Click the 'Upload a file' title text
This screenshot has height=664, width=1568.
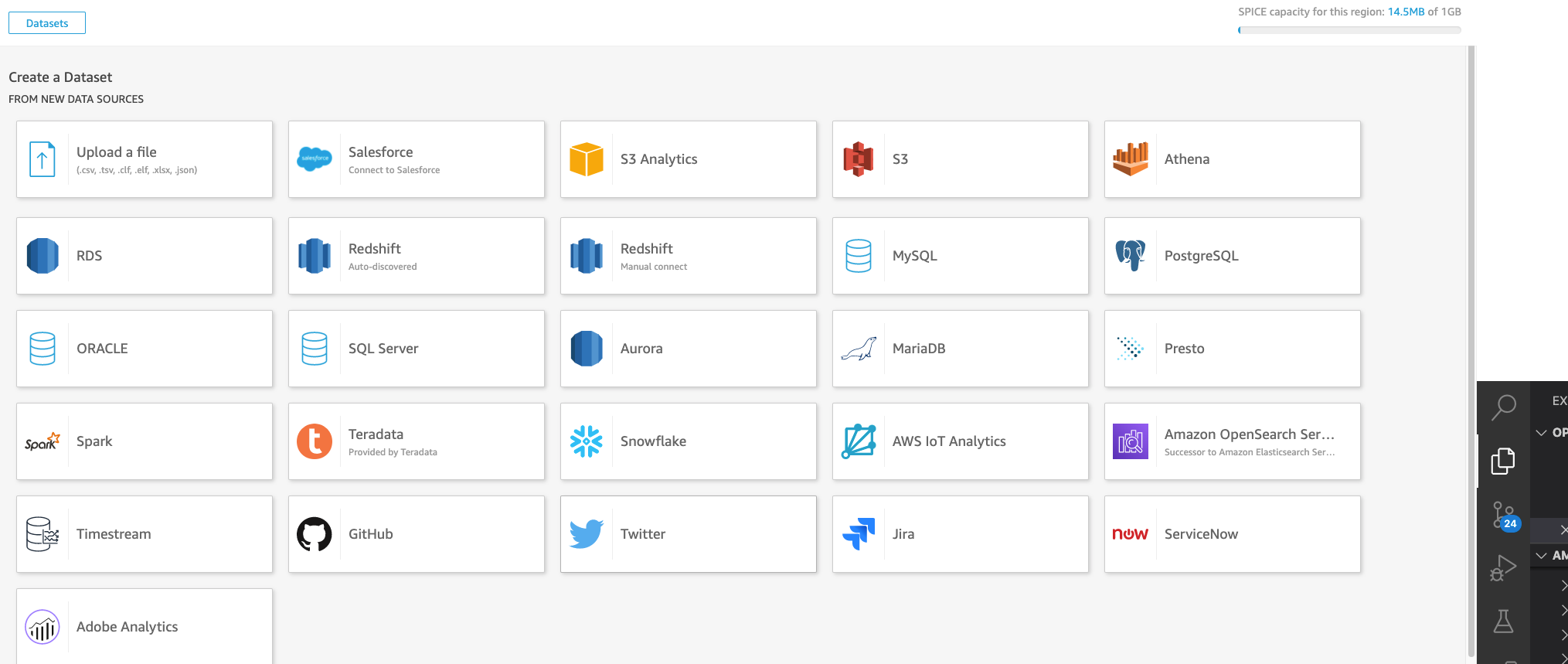(117, 152)
